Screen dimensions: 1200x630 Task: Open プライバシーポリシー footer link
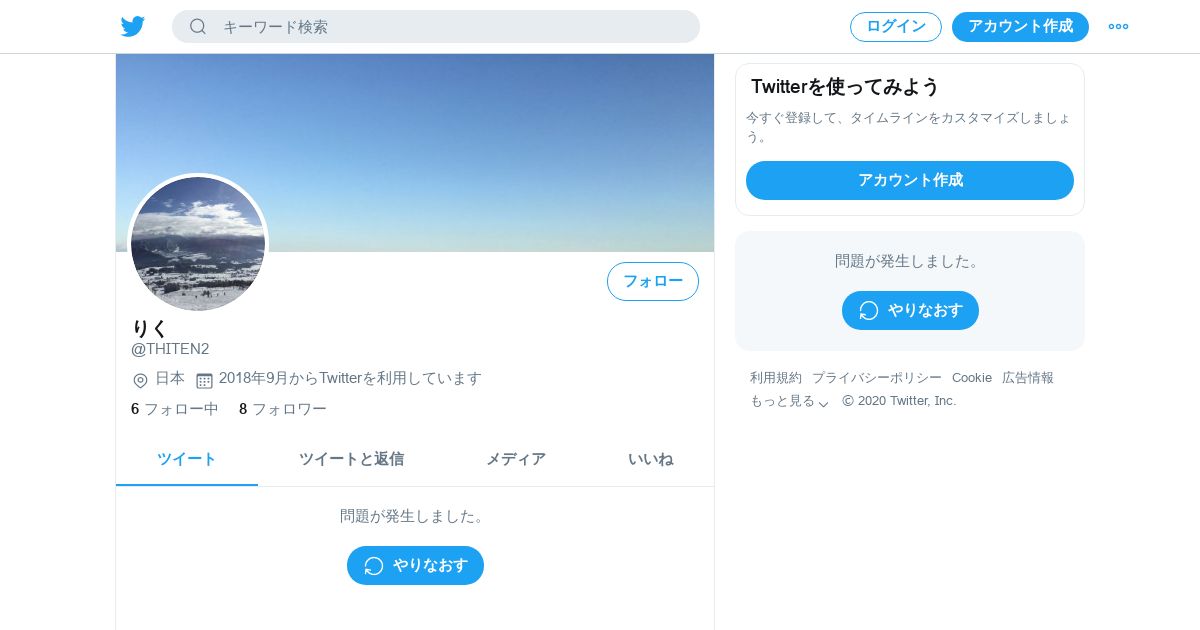[877, 378]
